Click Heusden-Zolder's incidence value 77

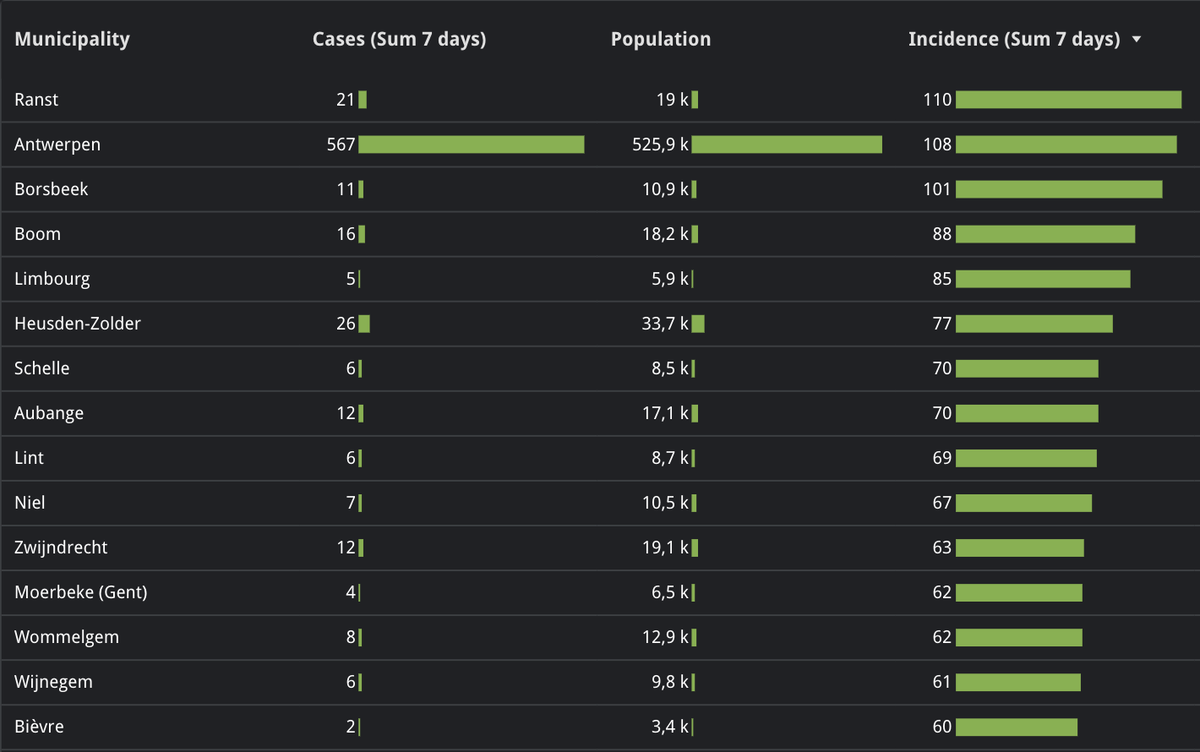[942, 324]
